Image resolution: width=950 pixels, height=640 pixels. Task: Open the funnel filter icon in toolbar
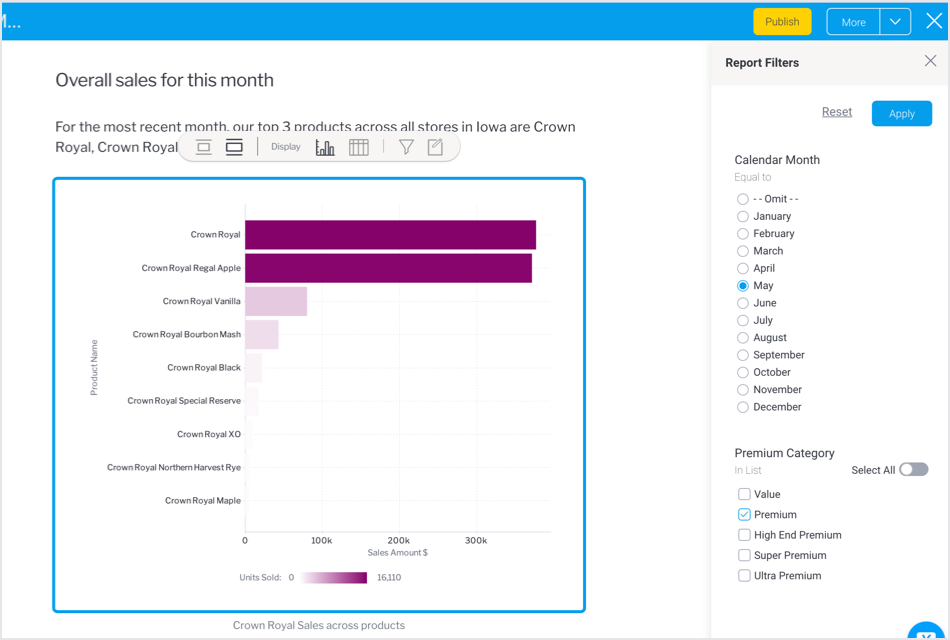tap(406, 147)
